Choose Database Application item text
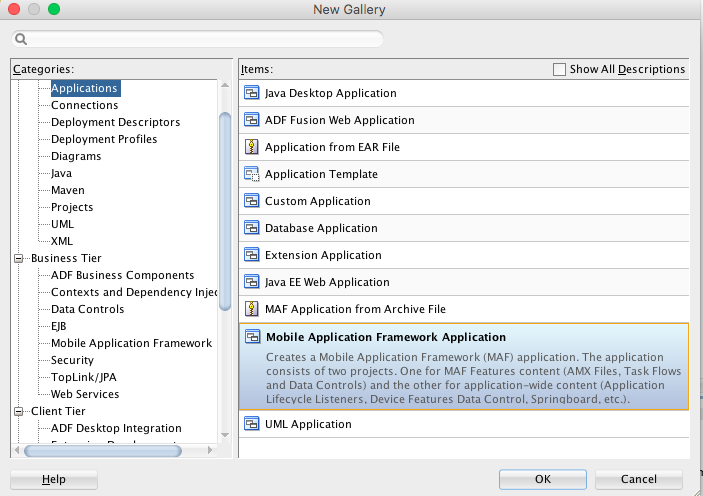 coord(321,228)
